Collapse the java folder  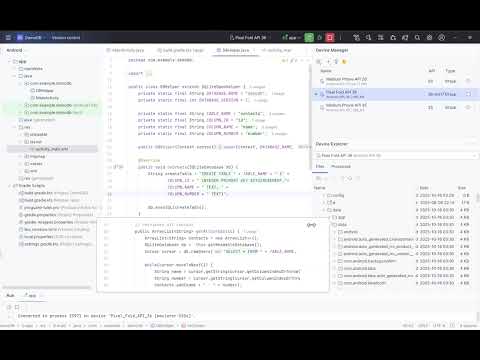[x=15, y=76]
